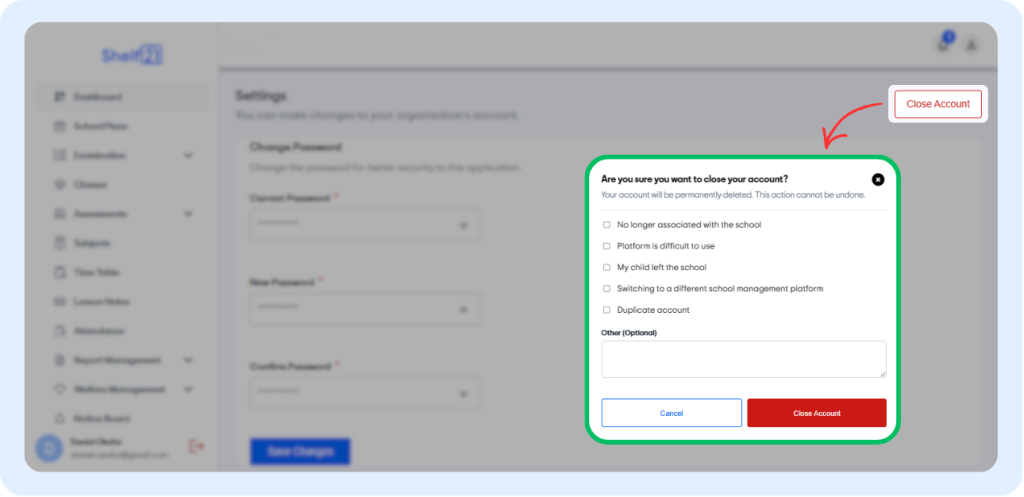Expand the Examination sidebar menu
Viewport: 1024px width, 497px height.
(x=188, y=156)
